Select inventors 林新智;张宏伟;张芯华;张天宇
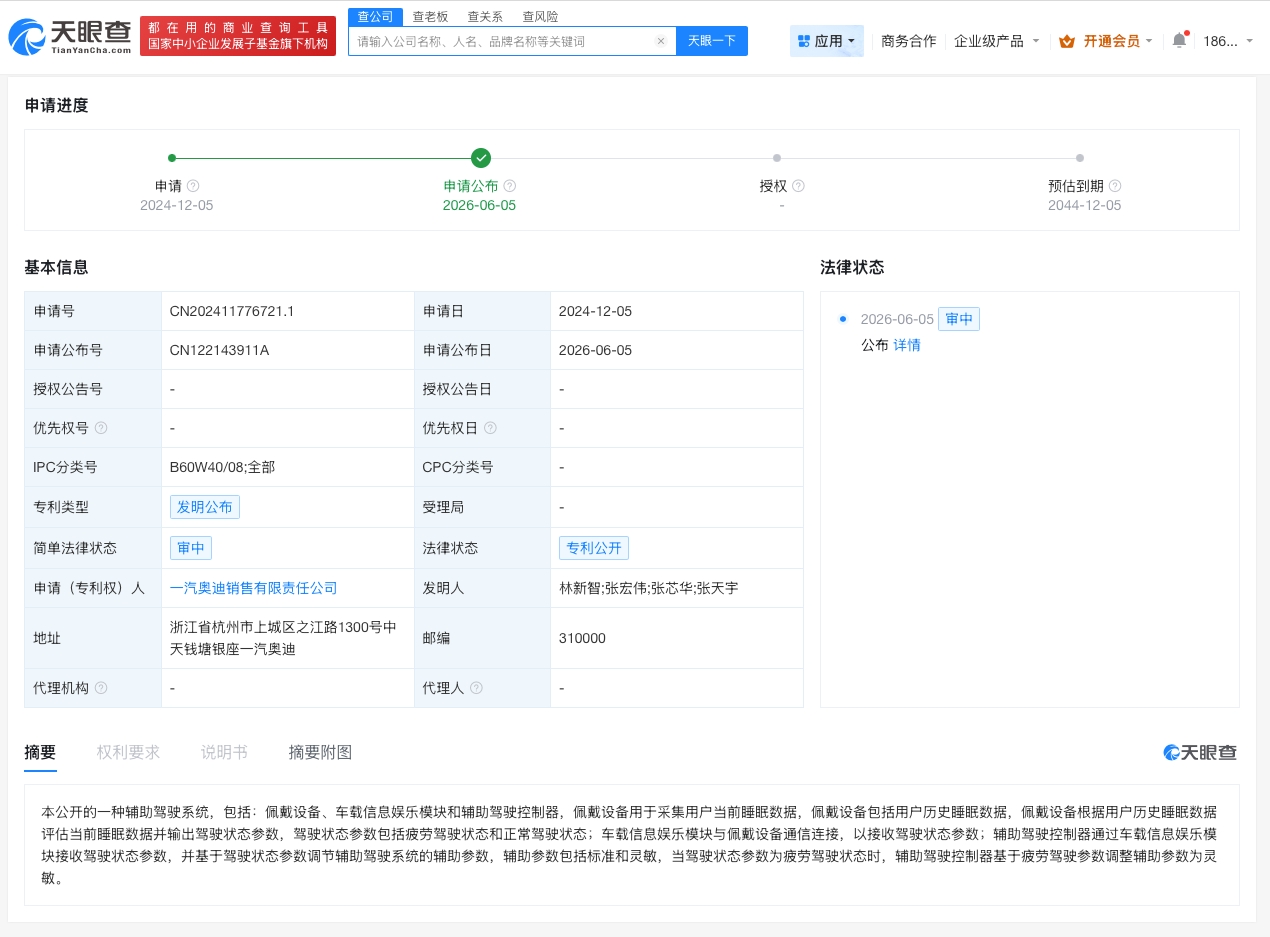The height and width of the screenshot is (937, 1270). (x=649, y=588)
